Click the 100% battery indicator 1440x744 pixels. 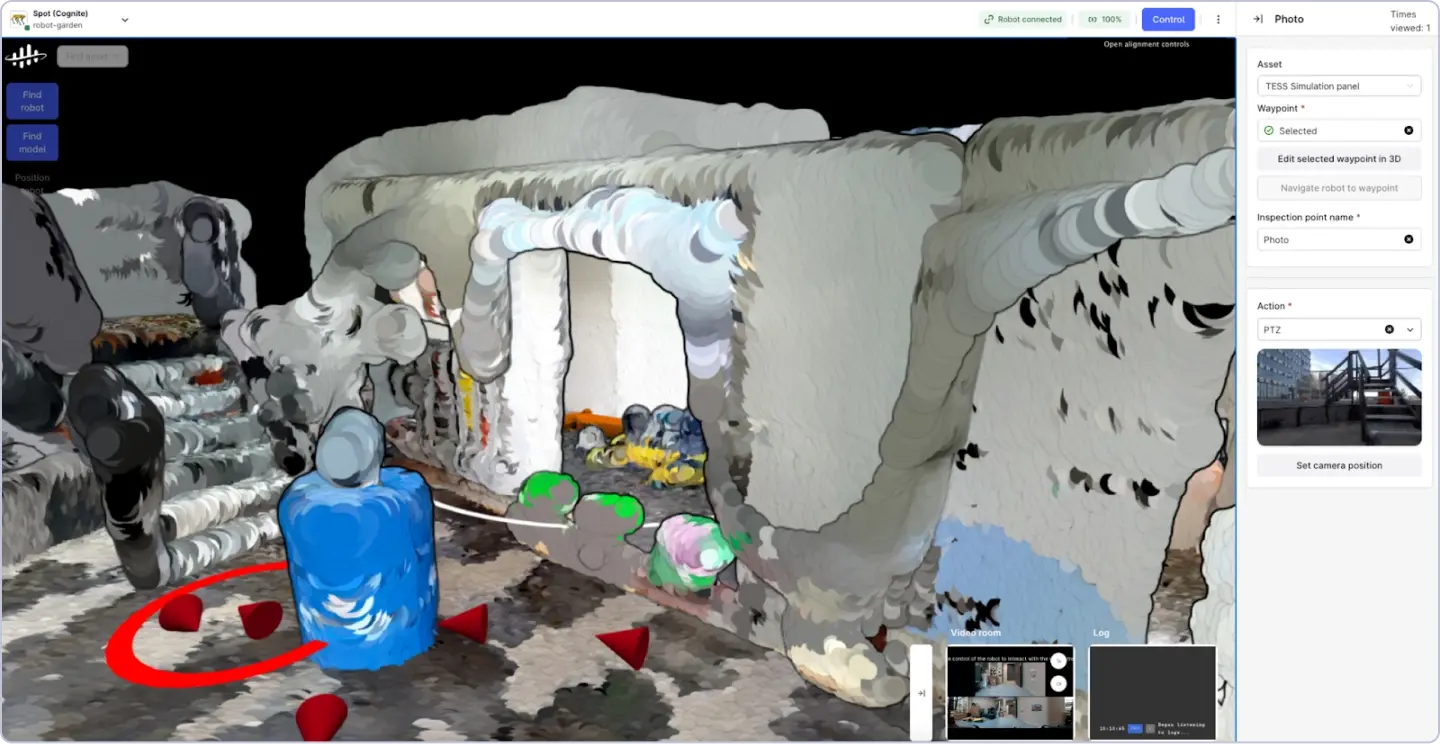[x=1104, y=19]
